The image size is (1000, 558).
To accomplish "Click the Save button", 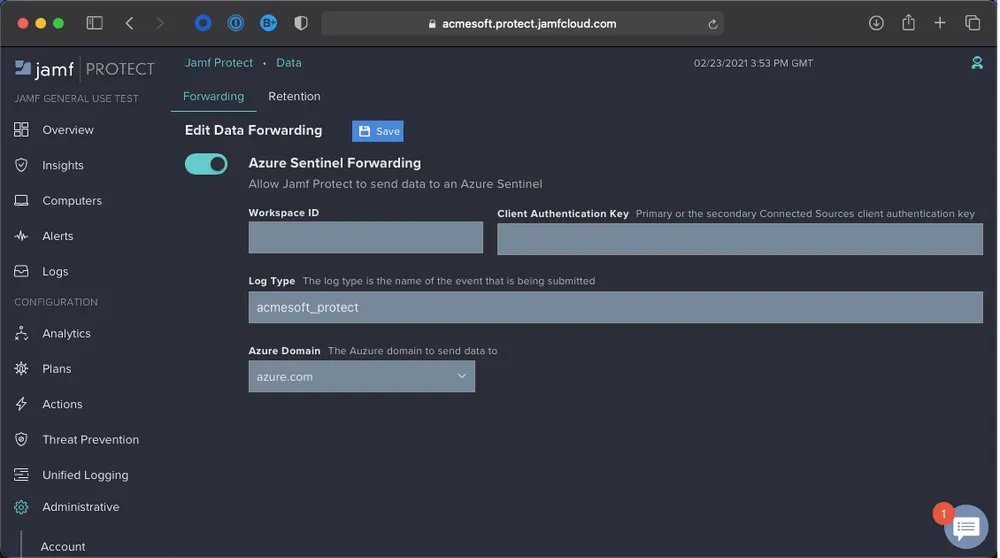I will point(378,131).
